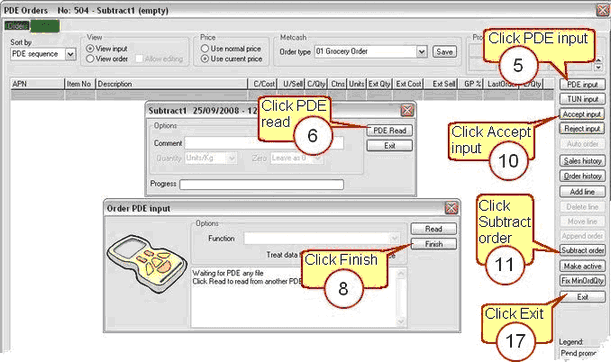This screenshot has width=611, height=362.
Task: Close the Subtract1 dialog with X icon
Action: point(407,111)
